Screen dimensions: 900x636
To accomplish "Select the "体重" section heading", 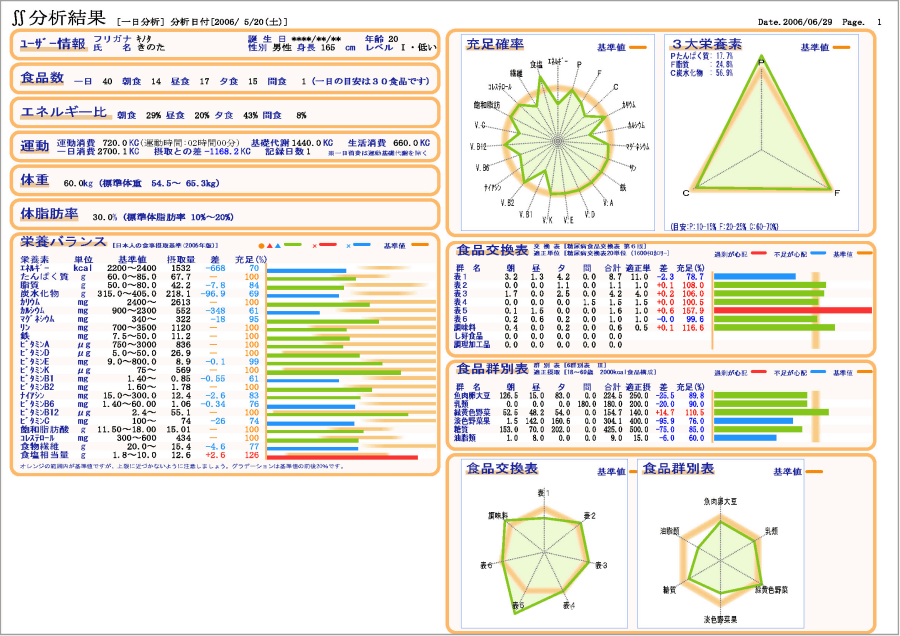I will coord(34,180).
